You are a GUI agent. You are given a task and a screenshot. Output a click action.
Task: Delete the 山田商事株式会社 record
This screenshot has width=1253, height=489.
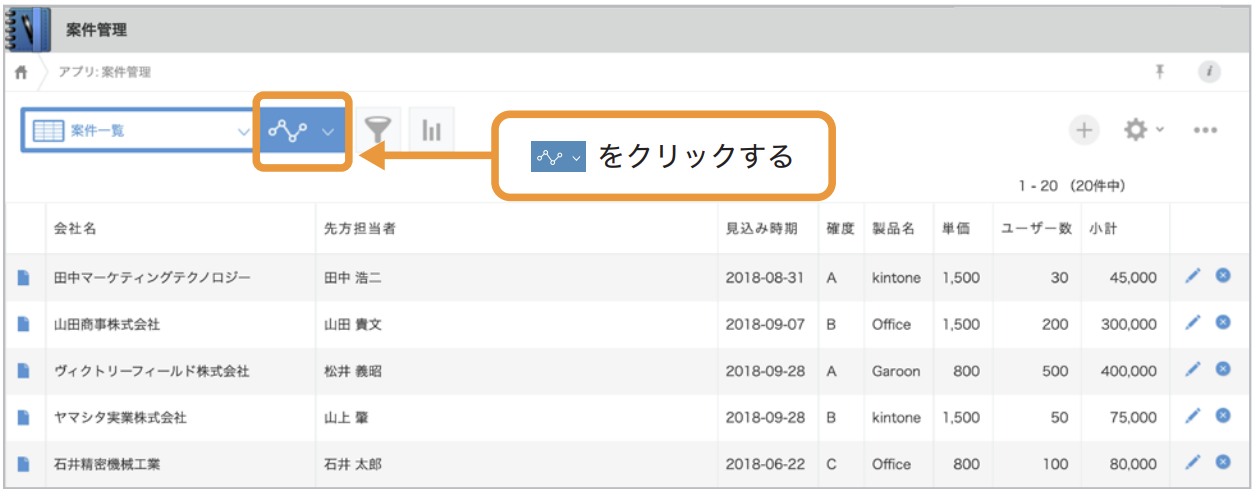tap(1222, 322)
